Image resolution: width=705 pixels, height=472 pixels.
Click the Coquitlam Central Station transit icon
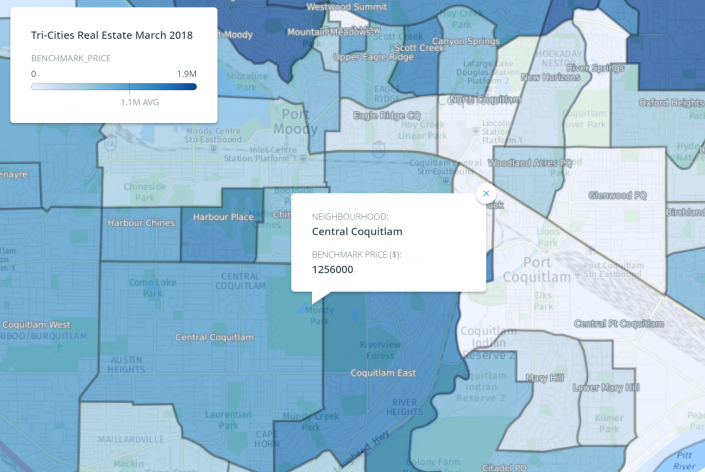(x=446, y=181)
